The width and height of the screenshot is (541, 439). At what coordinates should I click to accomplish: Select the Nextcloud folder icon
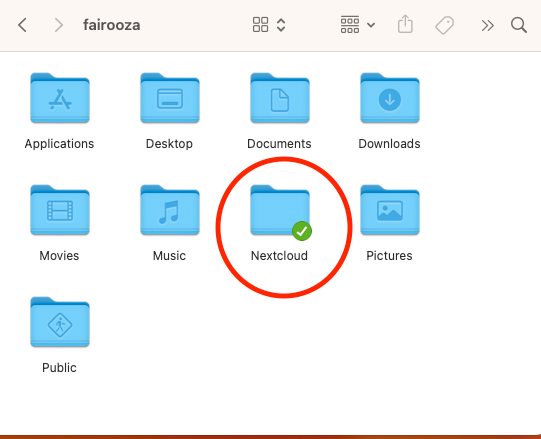(280, 210)
